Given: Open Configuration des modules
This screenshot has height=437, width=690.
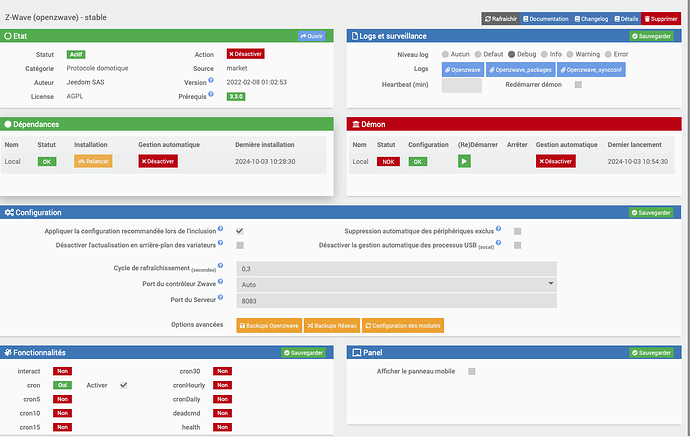Looking at the screenshot, I should [401, 325].
